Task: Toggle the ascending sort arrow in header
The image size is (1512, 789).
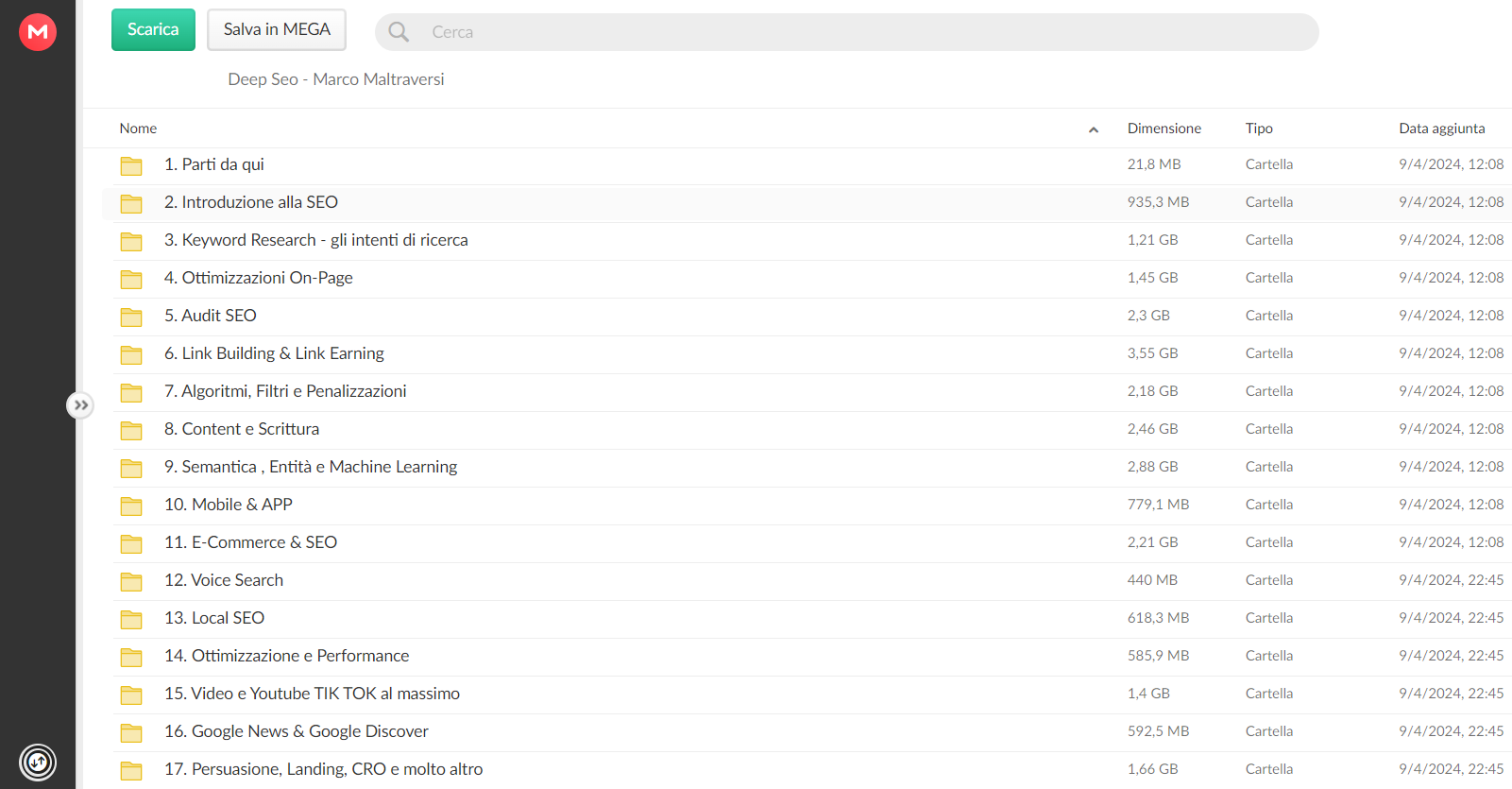Action: (1094, 129)
